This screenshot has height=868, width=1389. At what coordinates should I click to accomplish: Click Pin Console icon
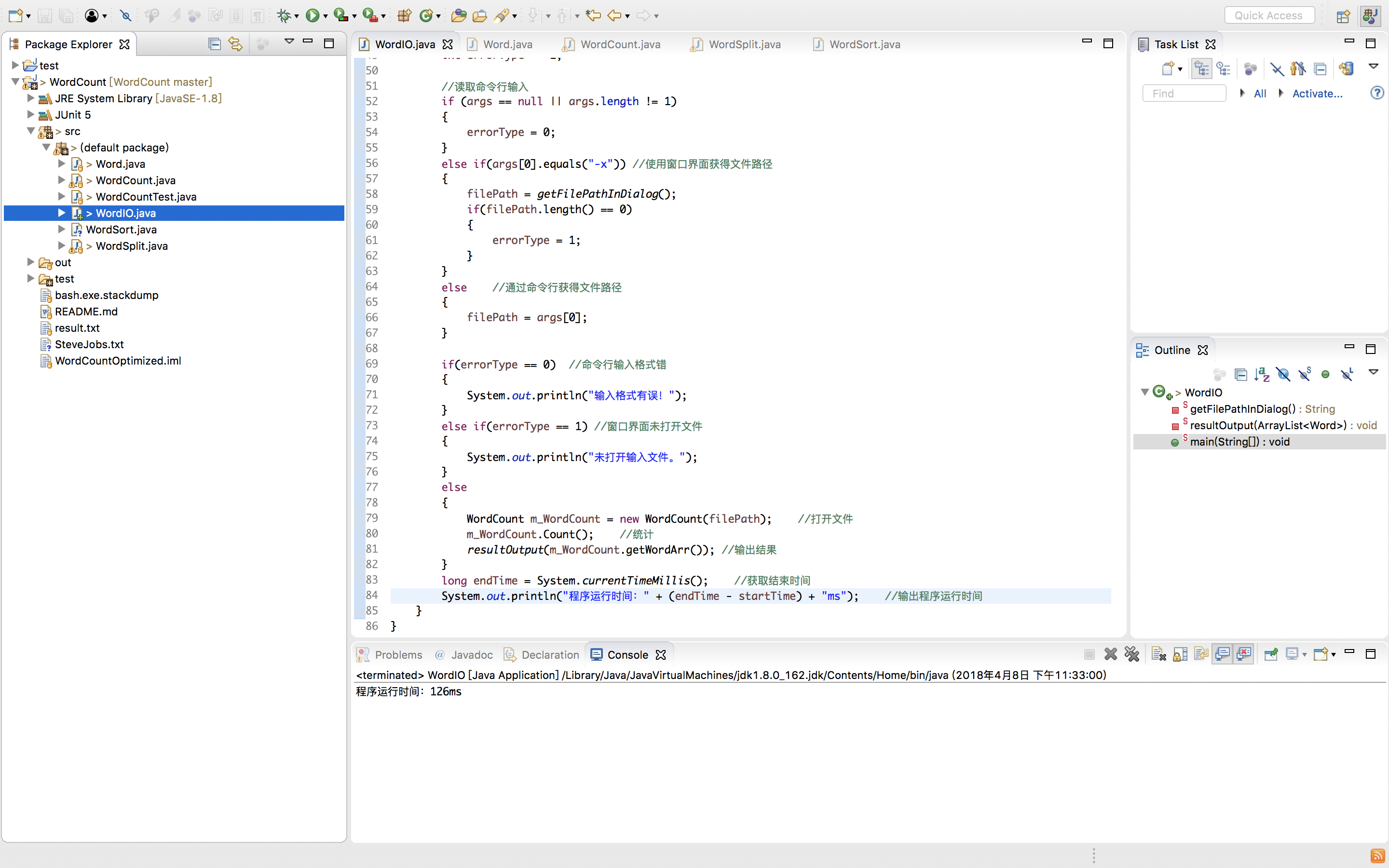[1271, 654]
